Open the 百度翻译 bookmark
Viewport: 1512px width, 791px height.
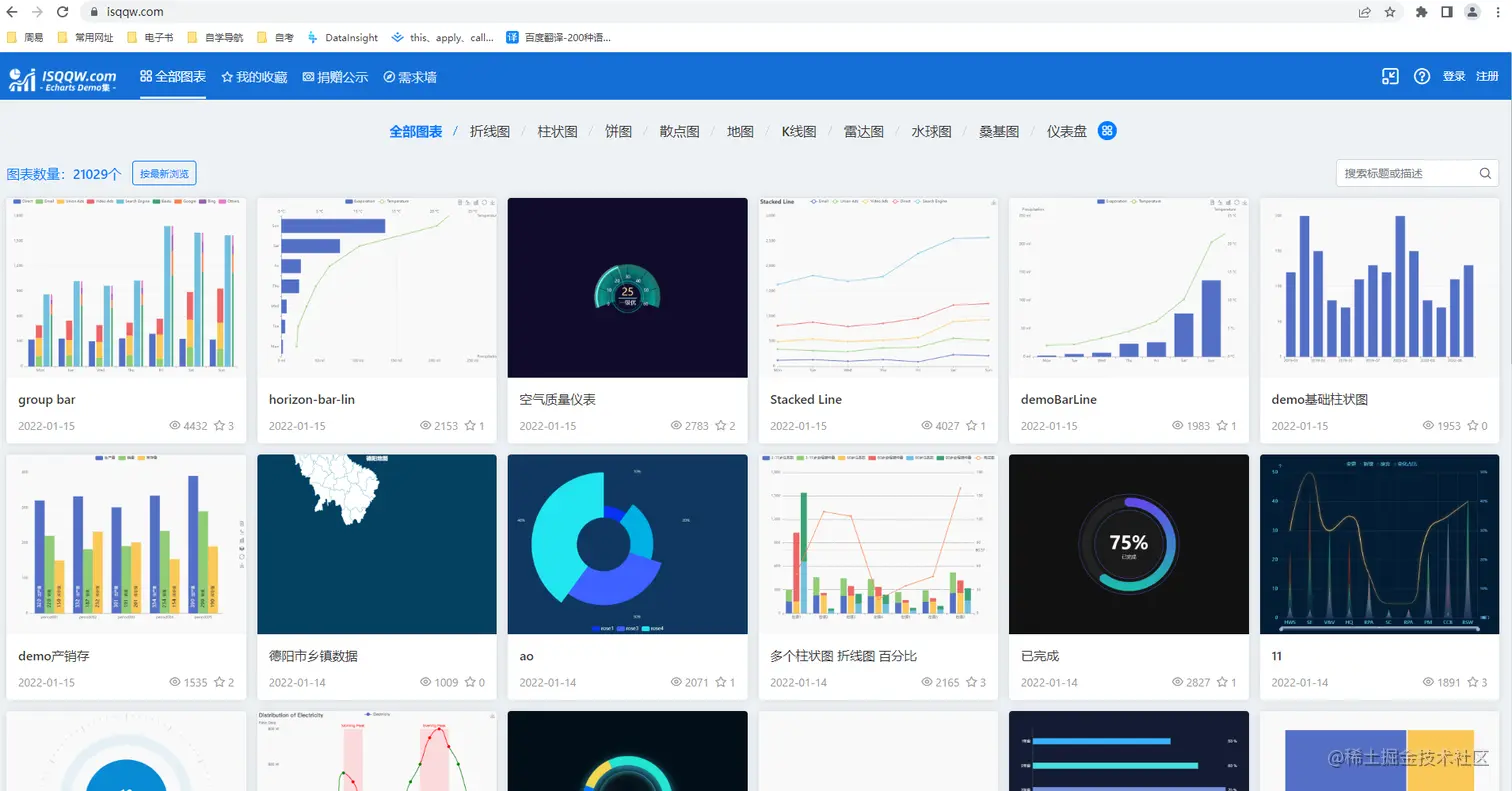pyautogui.click(x=558, y=37)
